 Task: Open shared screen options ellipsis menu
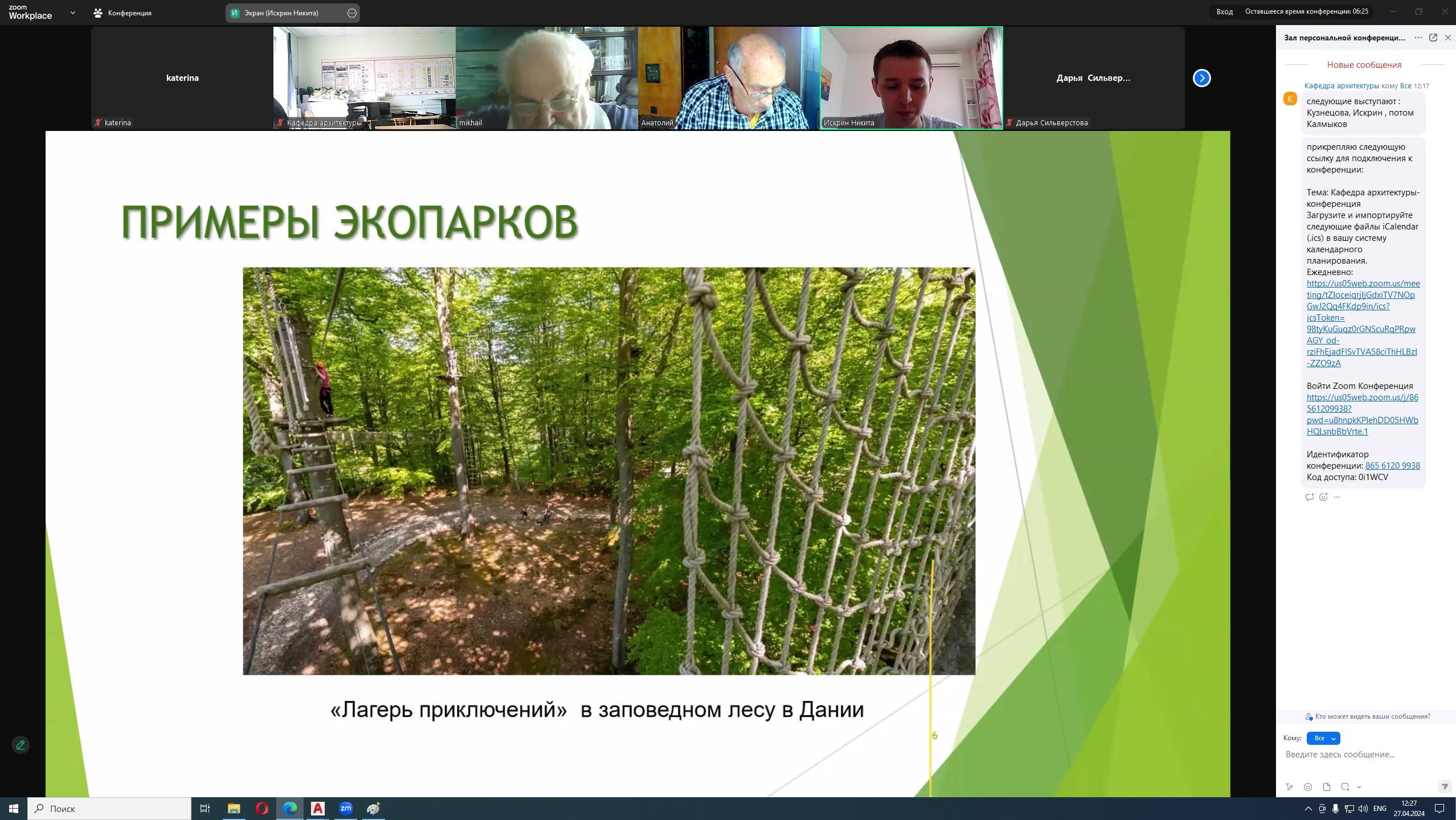click(352, 13)
